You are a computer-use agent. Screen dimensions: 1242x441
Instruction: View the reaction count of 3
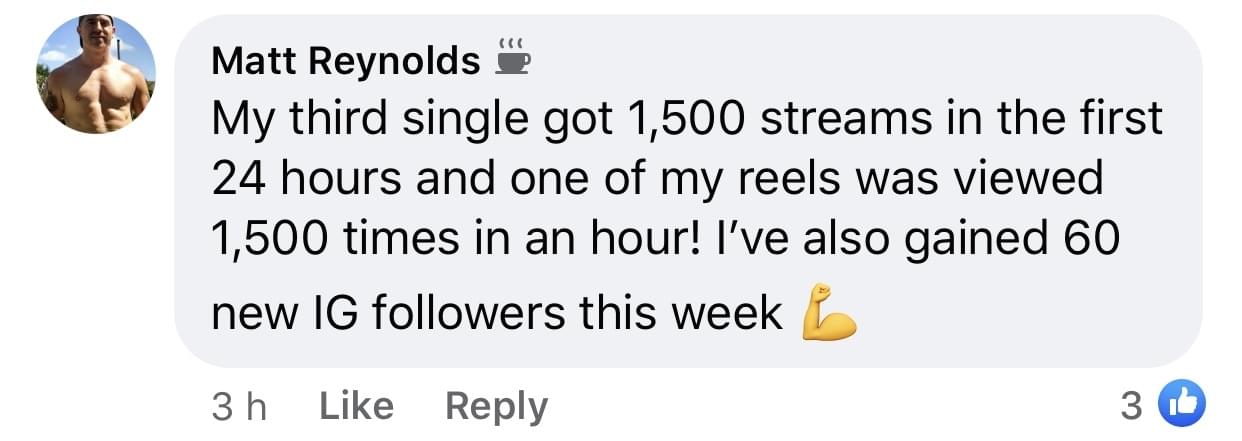click(x=1131, y=405)
